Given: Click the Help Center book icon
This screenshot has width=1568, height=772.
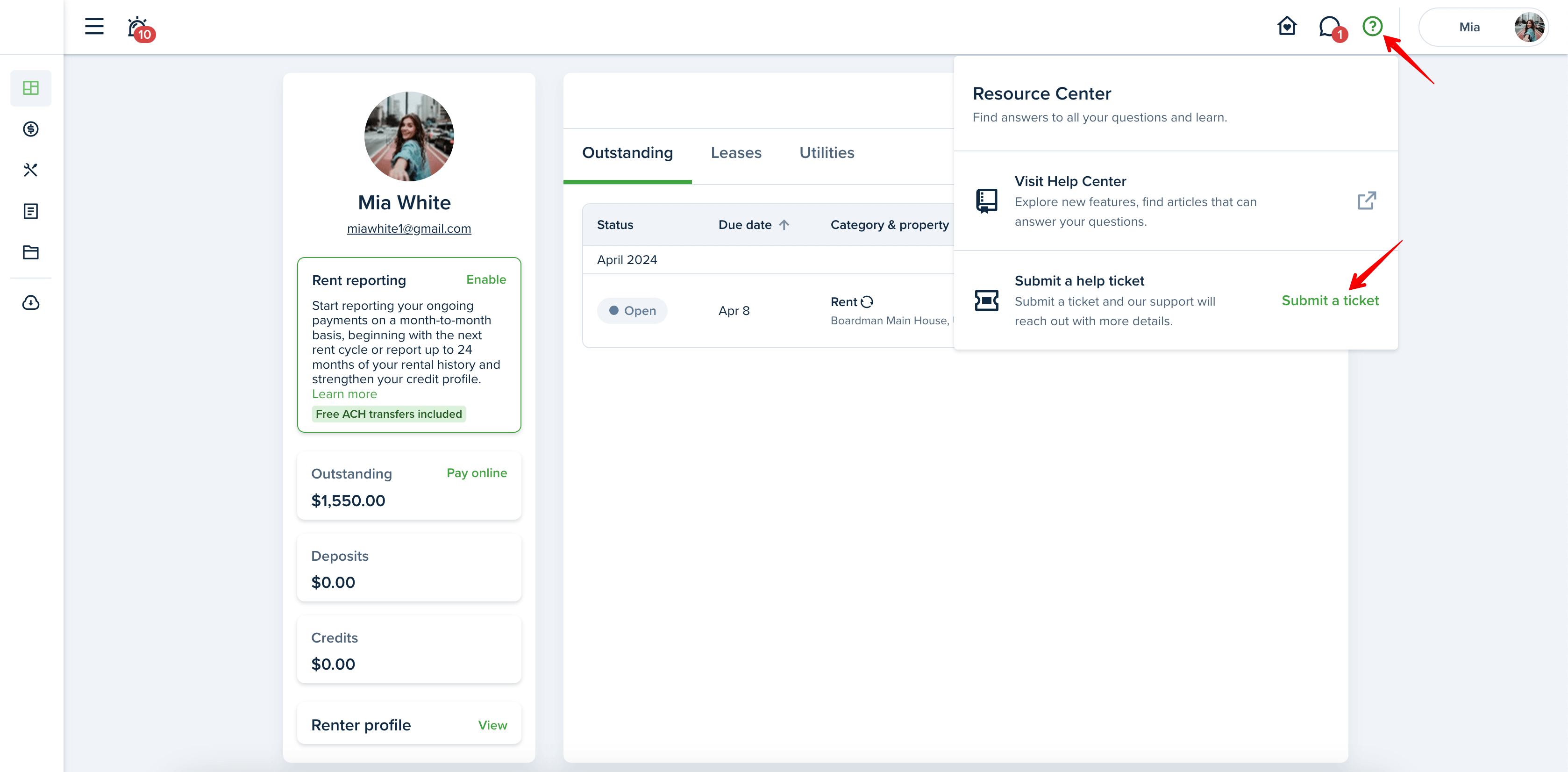Looking at the screenshot, I should [986, 201].
